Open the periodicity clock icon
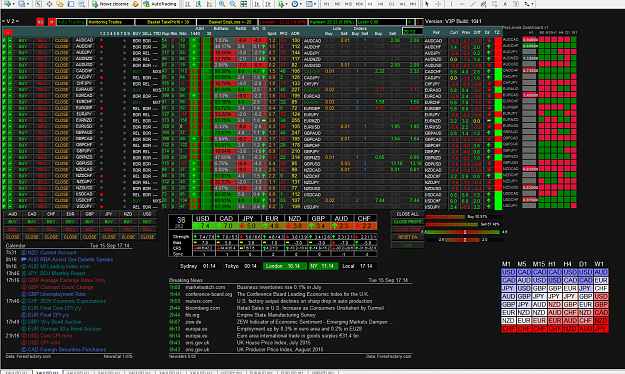The image size is (625, 374). pyautogui.click(x=295, y=4)
